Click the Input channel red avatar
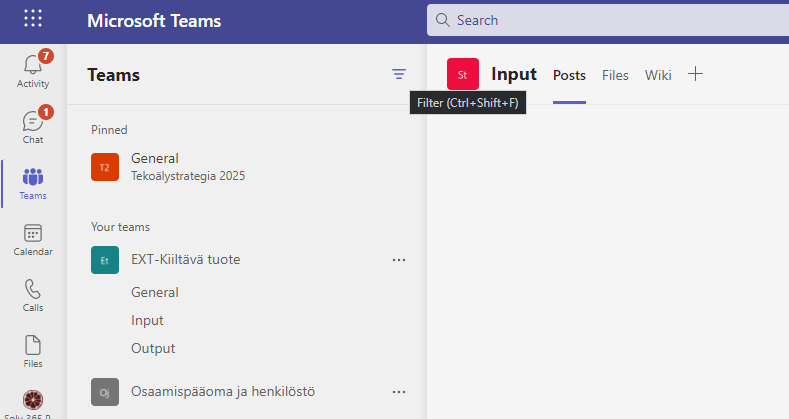789x419 pixels. point(463,74)
